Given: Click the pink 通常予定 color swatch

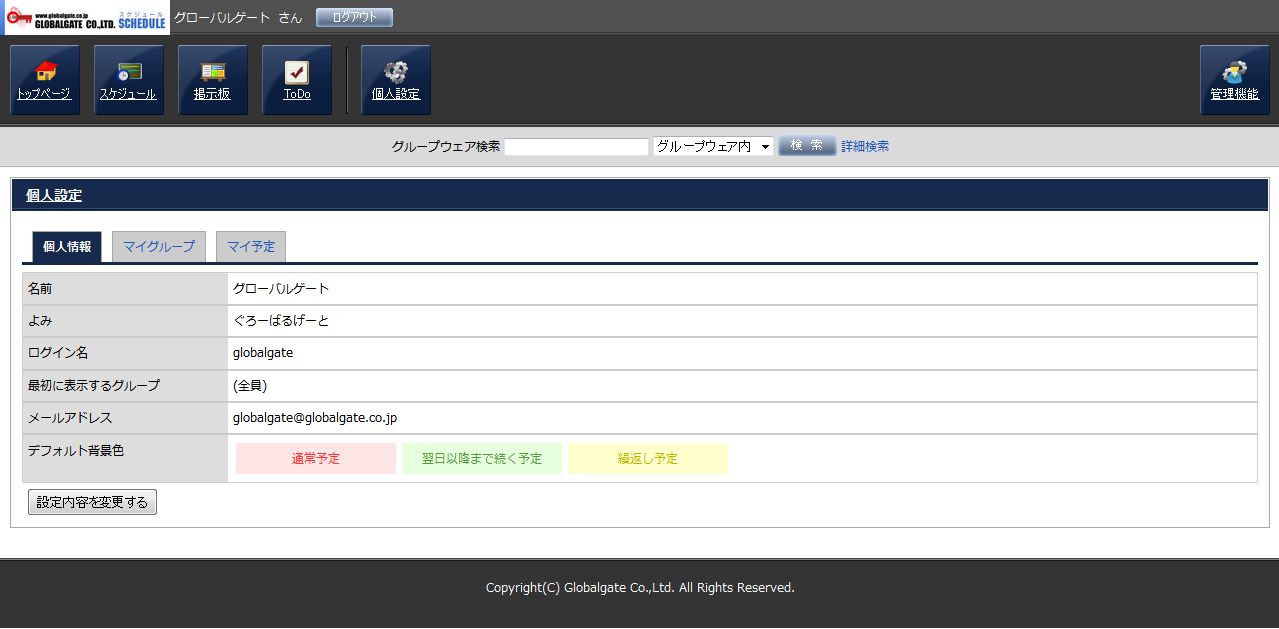Looking at the screenshot, I should 316,458.
